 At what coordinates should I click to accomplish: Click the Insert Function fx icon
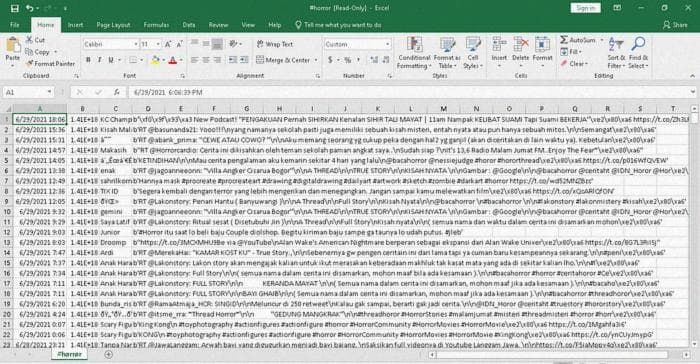coord(117,92)
